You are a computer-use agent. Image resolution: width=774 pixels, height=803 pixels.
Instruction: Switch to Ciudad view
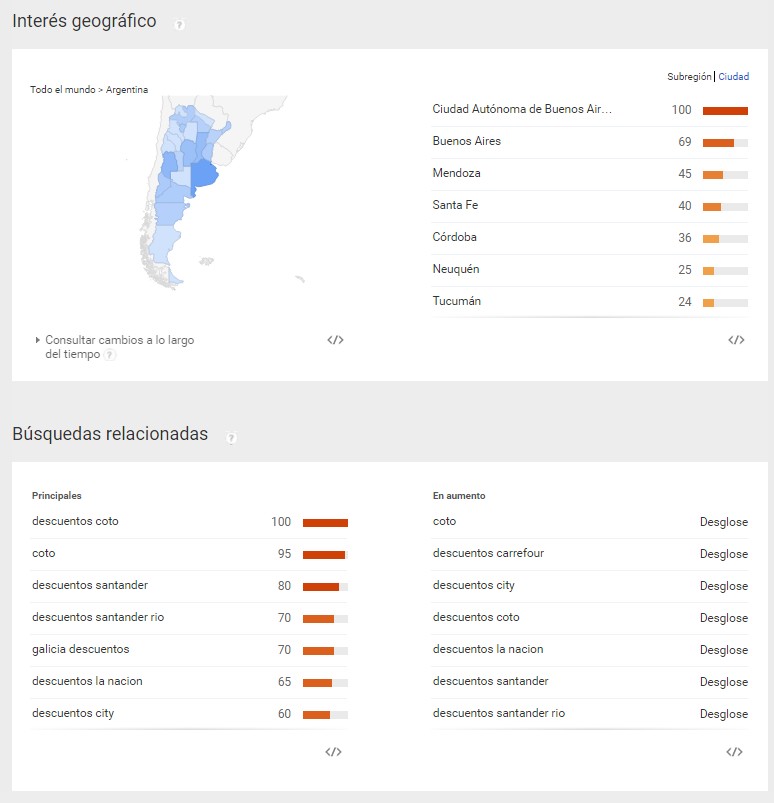[733, 77]
